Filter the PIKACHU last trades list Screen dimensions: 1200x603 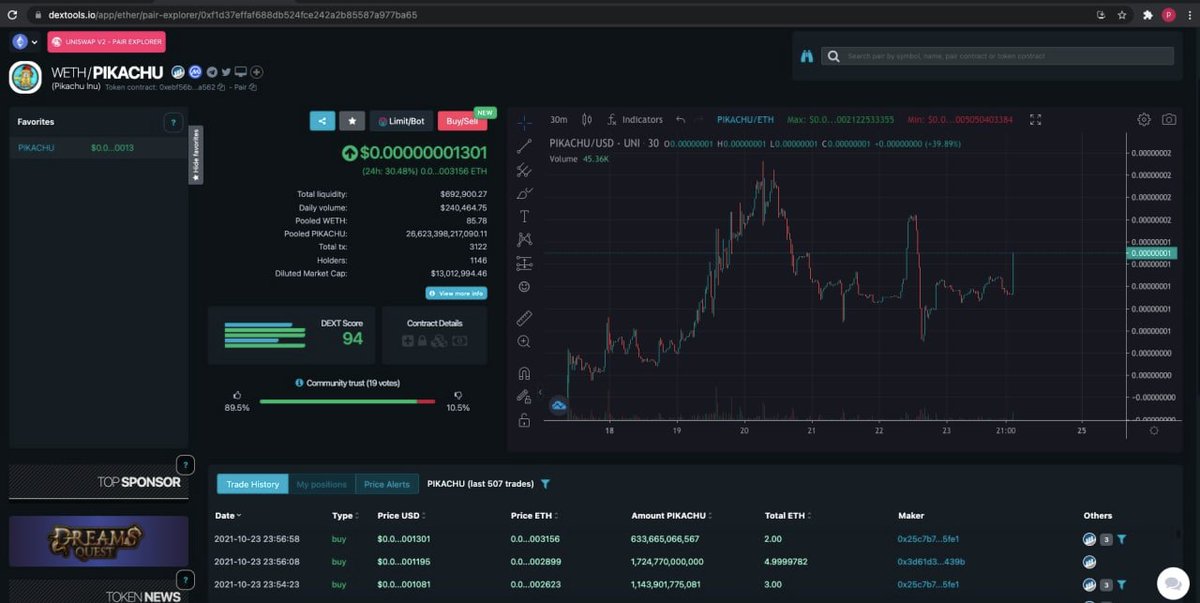tap(545, 484)
